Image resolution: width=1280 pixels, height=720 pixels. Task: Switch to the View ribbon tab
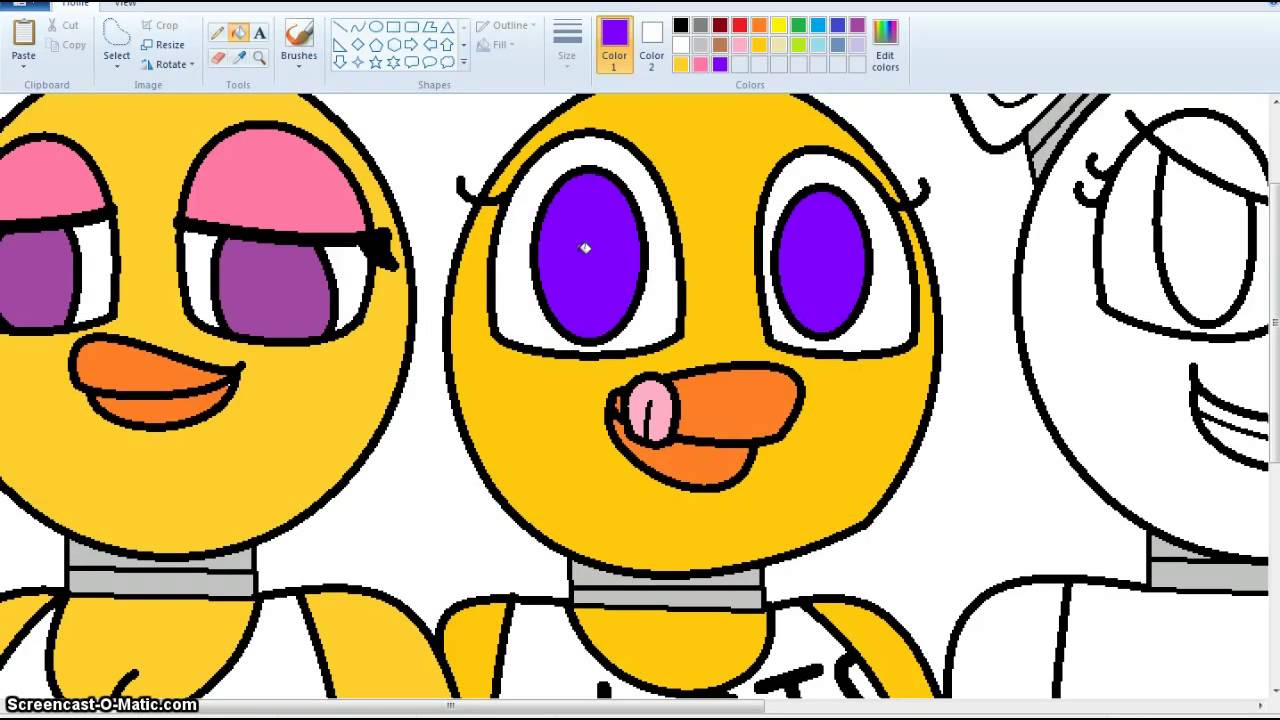[x=125, y=4]
